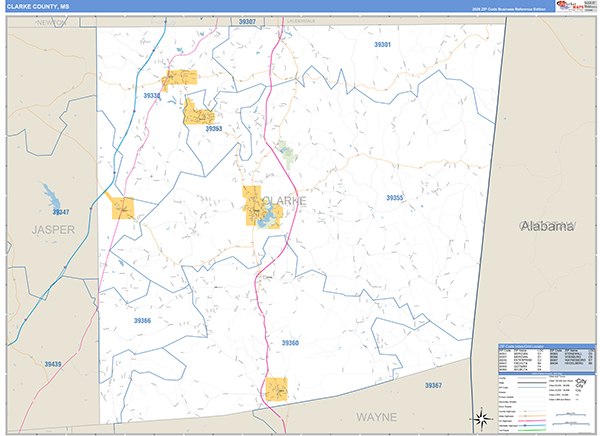This screenshot has width=600, height=436.
Task: Click the JASPER county name label
Action: (x=53, y=230)
